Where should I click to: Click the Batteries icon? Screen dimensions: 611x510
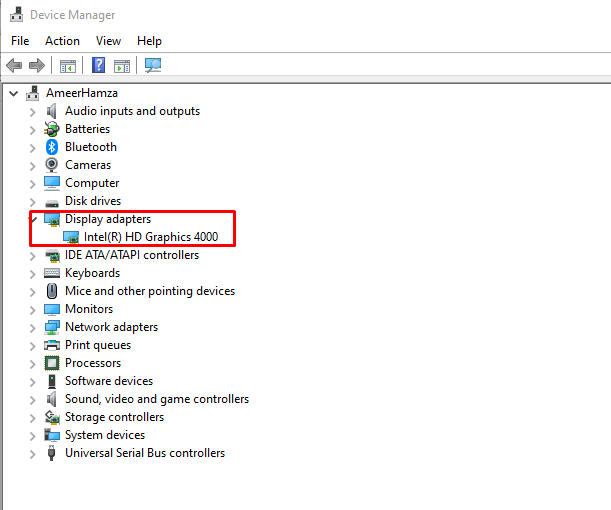click(x=52, y=129)
